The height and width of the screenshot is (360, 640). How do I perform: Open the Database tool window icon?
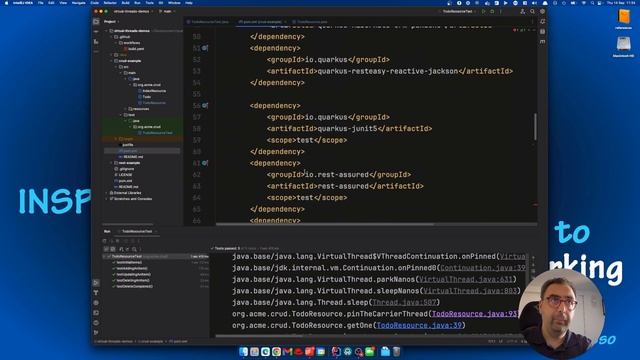pos(542,31)
